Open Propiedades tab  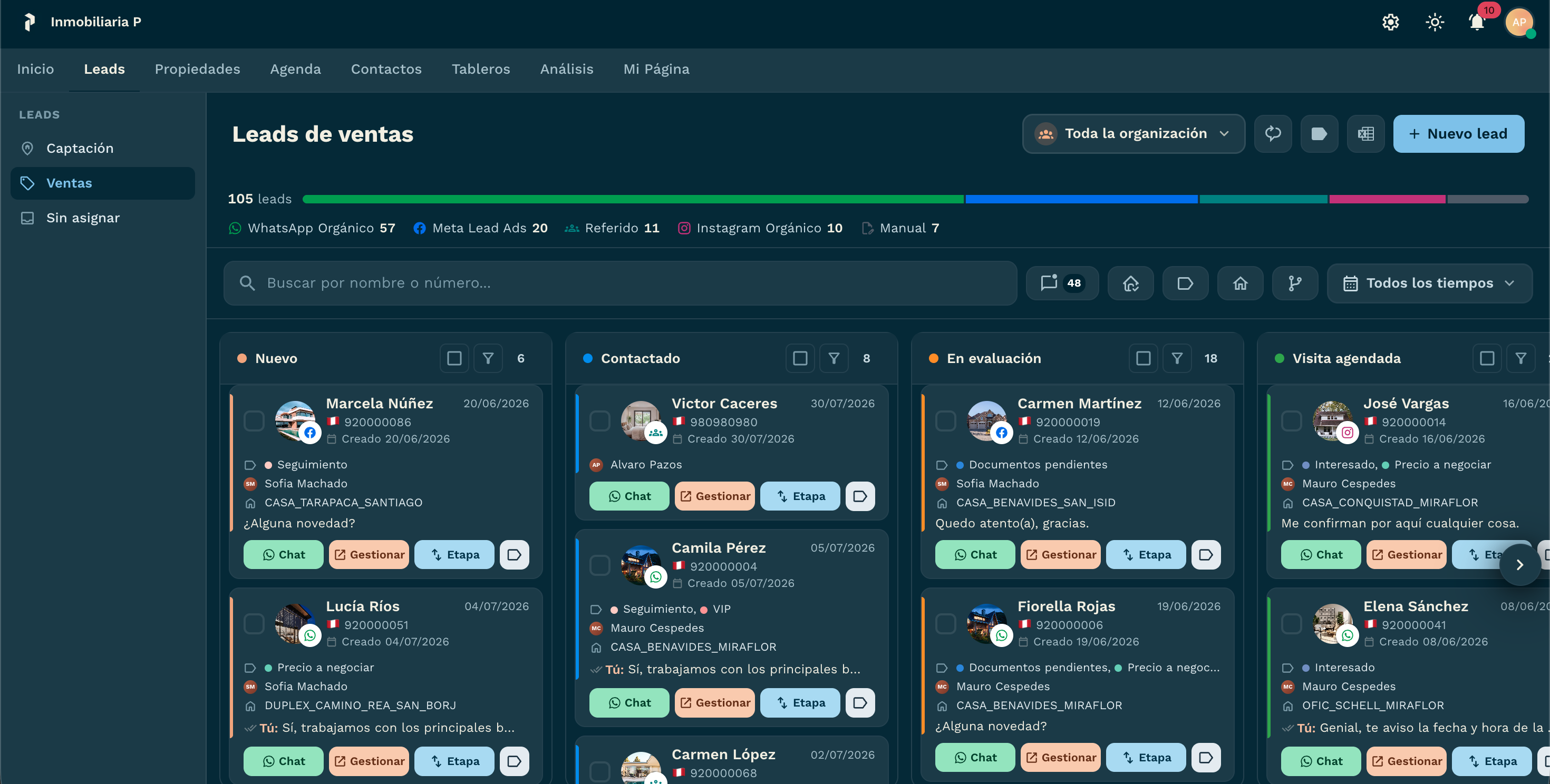[x=197, y=69]
